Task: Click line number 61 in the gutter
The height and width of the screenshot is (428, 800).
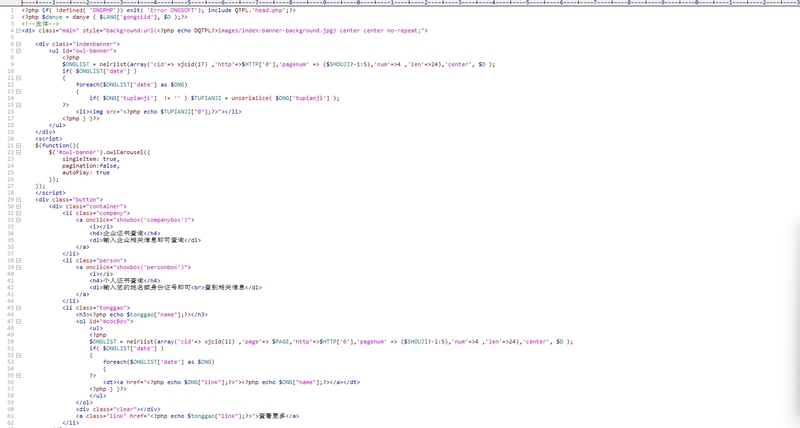Action: click(11, 416)
